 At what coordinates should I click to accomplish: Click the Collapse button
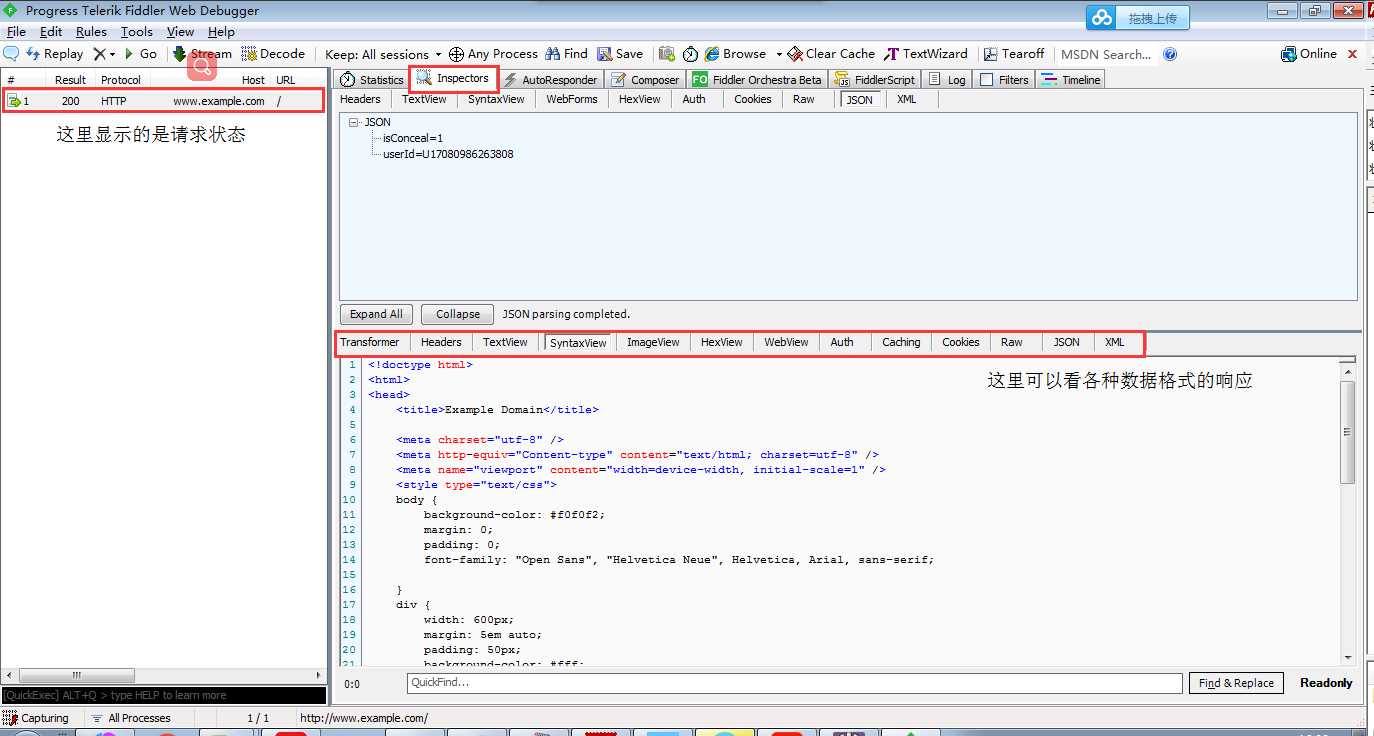(458, 314)
